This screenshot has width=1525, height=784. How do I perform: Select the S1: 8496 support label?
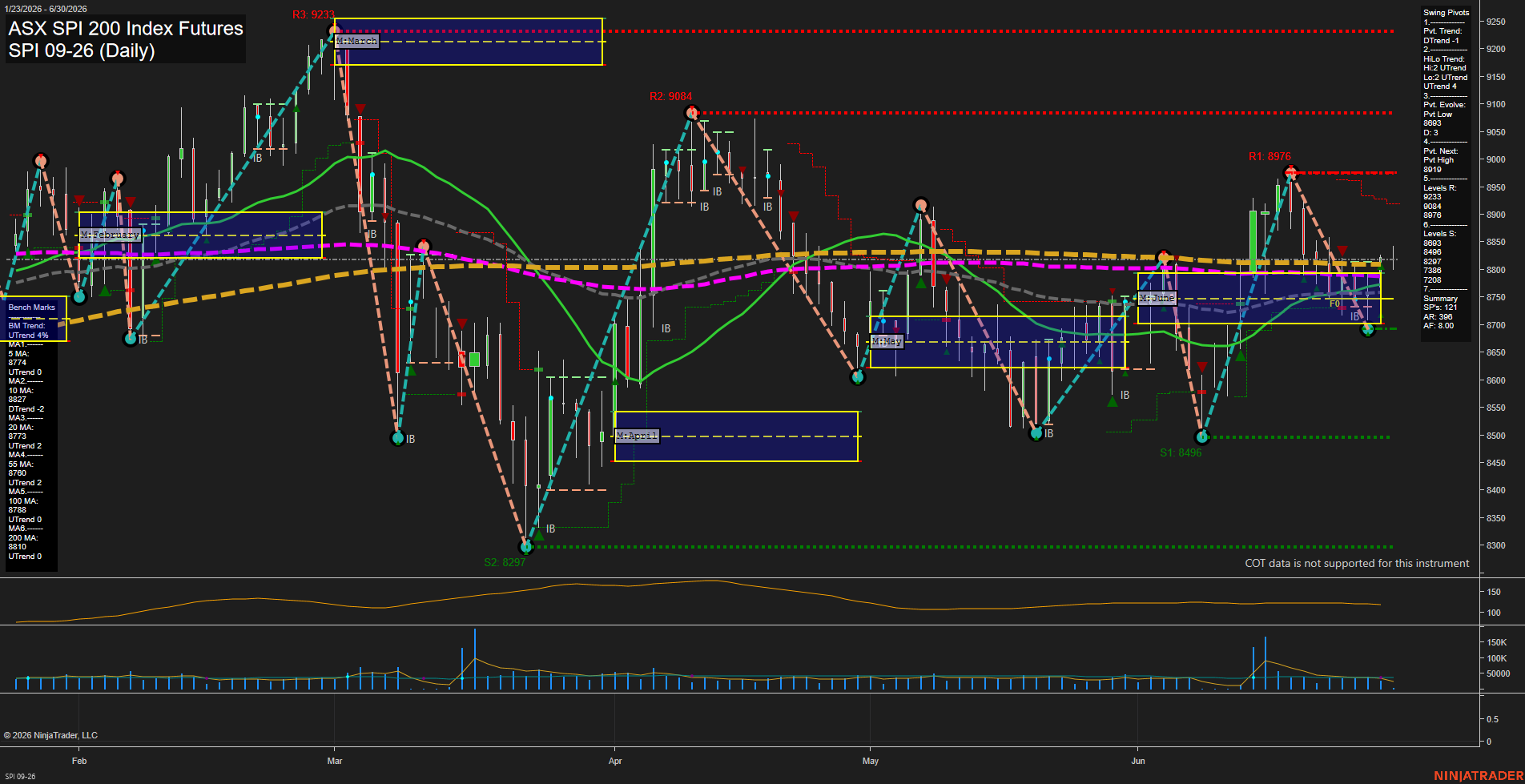1181,452
